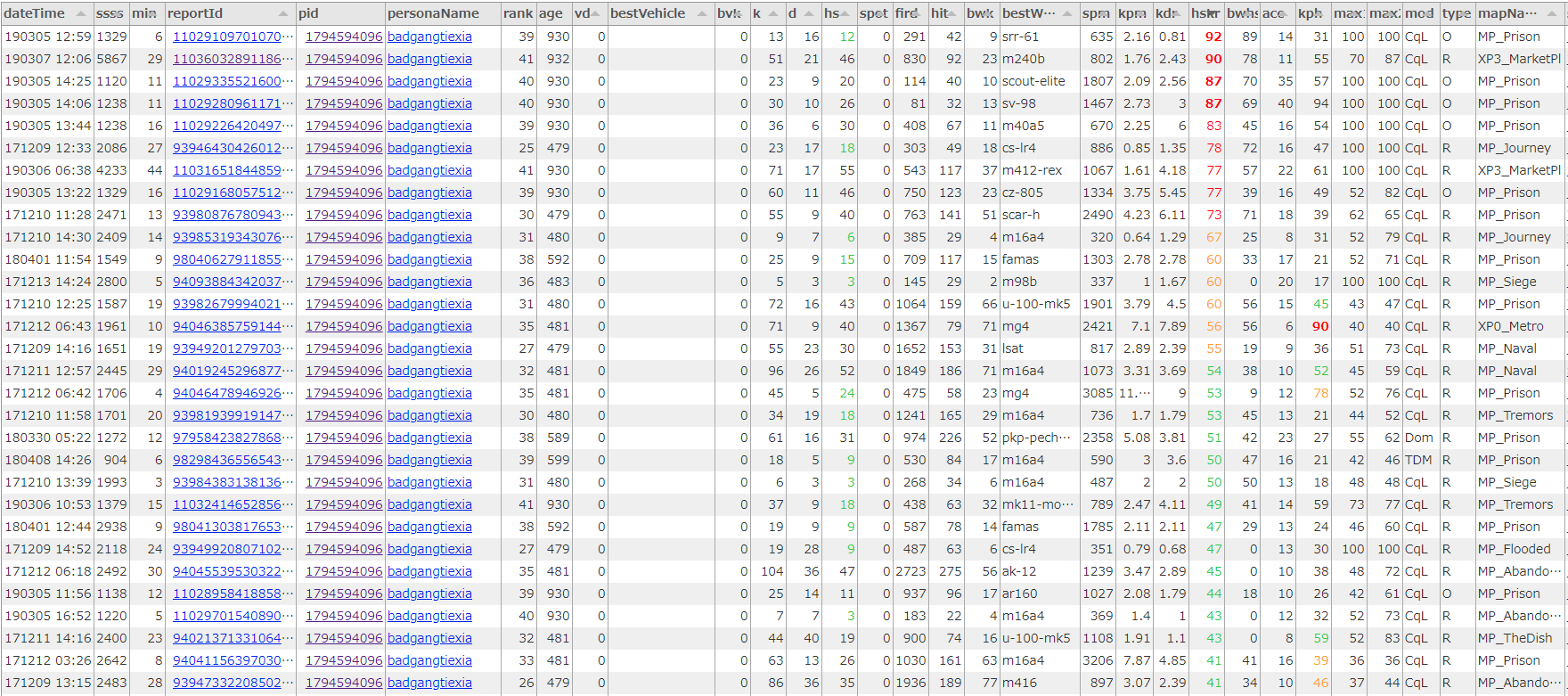Sort table by spot column header
Image resolution: width=1568 pixels, height=696 pixels.
tap(875, 13)
